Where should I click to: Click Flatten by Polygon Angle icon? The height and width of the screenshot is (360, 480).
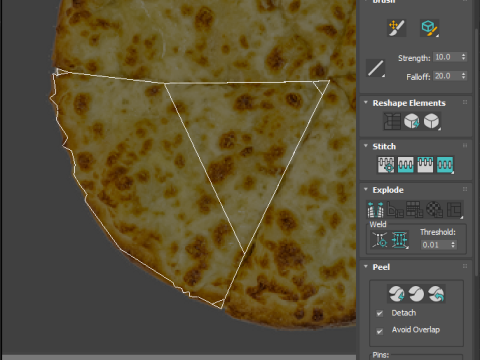pyautogui.click(x=395, y=210)
